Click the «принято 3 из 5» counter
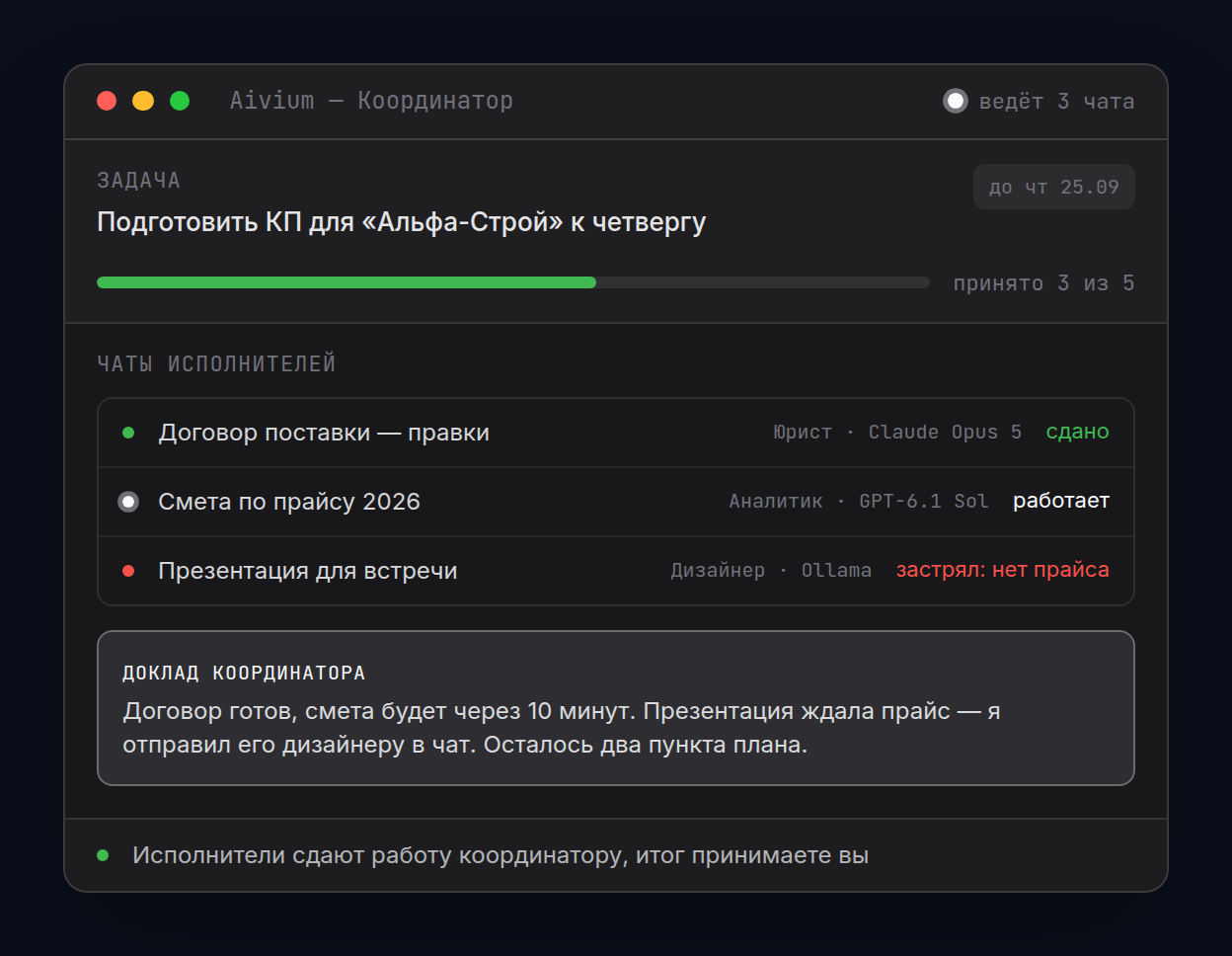The image size is (1232, 956). point(1044,283)
